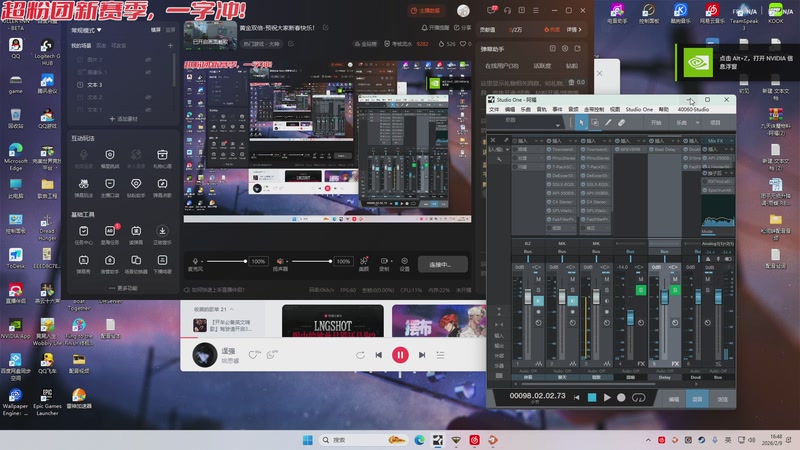Open the 音轨 menu in Studio One
This screenshot has width=800, height=450.
coord(541,109)
